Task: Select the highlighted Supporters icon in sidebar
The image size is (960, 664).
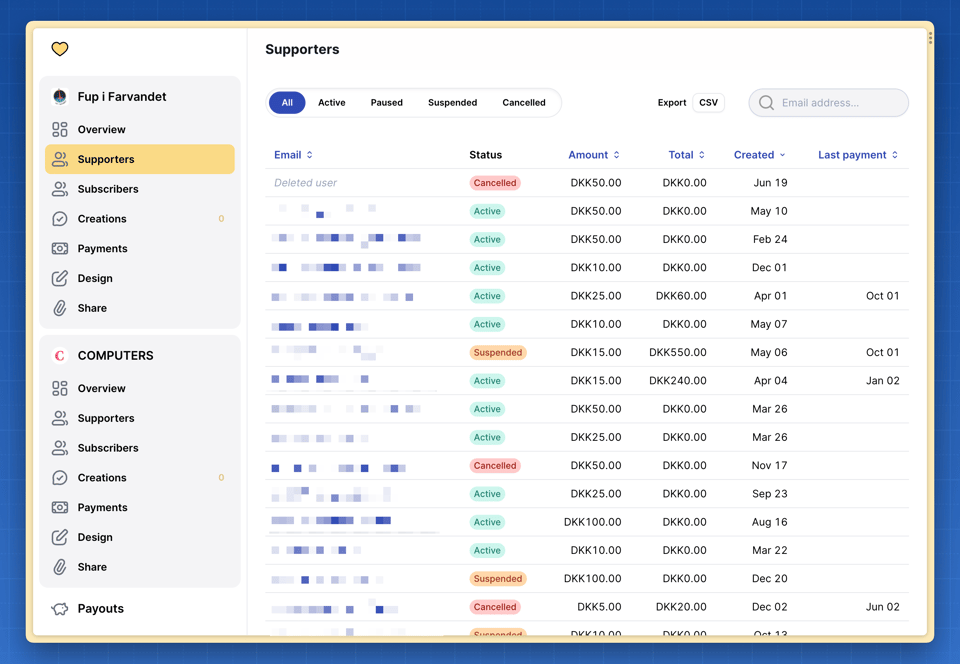Action: 59,159
